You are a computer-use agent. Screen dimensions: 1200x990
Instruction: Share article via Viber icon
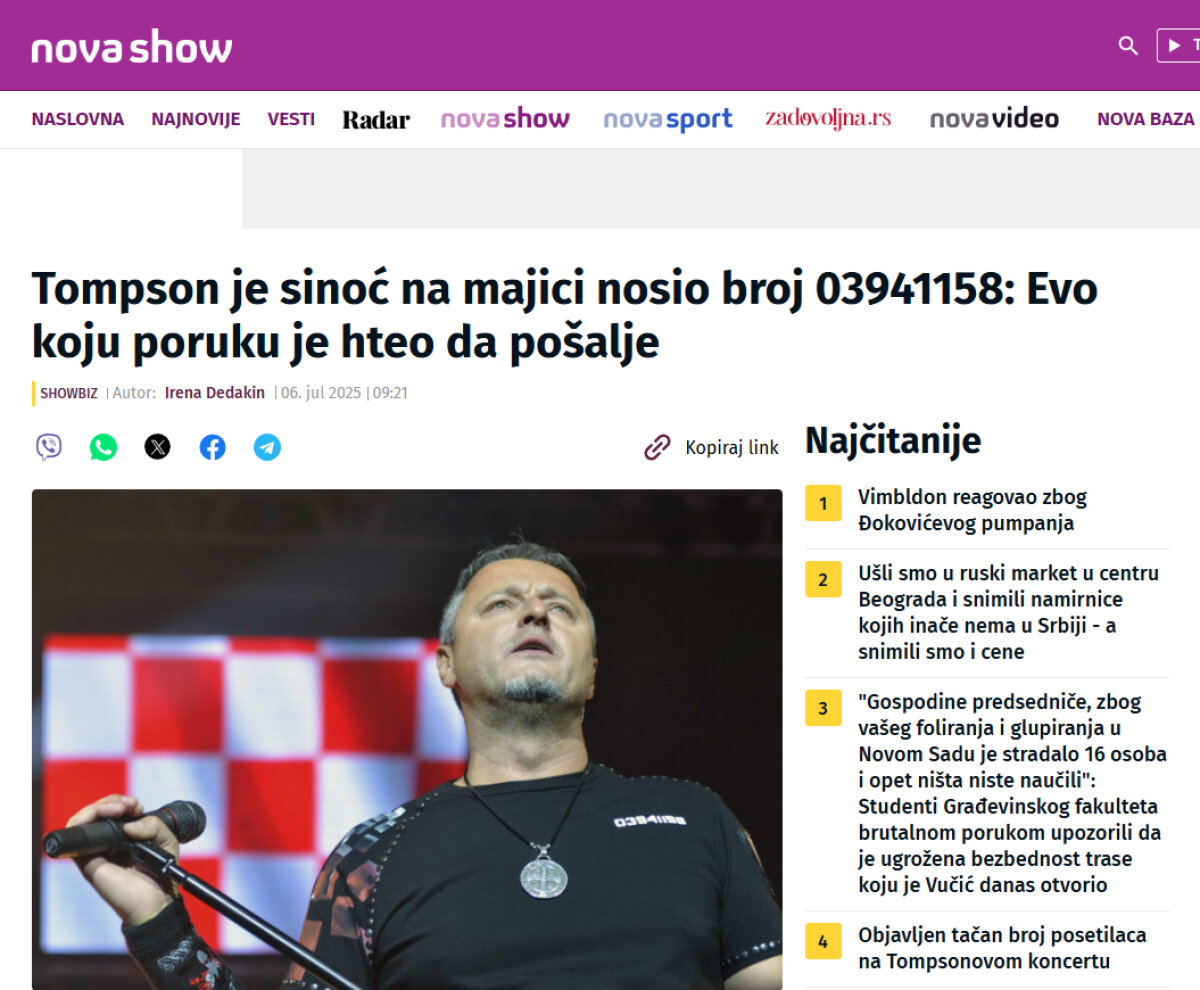48,447
